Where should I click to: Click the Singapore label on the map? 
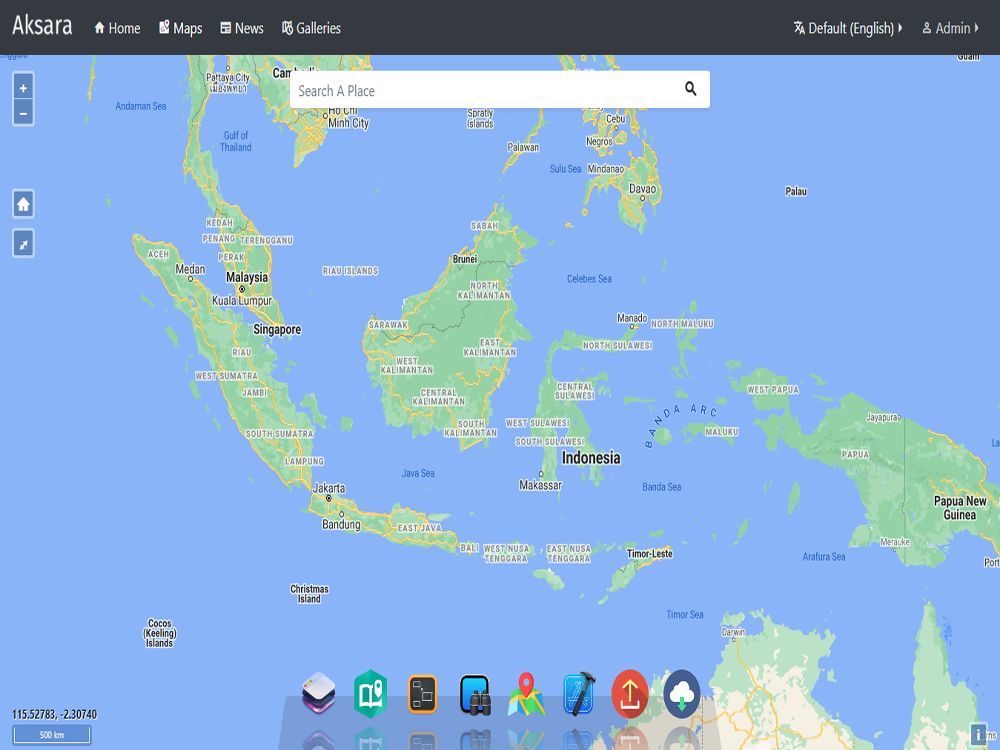(277, 330)
